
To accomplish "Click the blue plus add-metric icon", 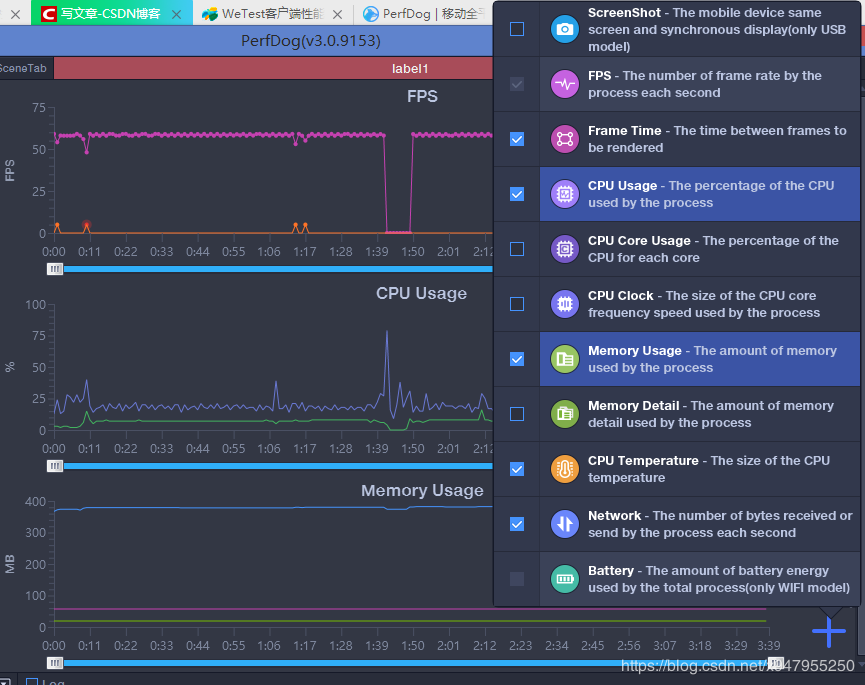I will click(x=829, y=632).
